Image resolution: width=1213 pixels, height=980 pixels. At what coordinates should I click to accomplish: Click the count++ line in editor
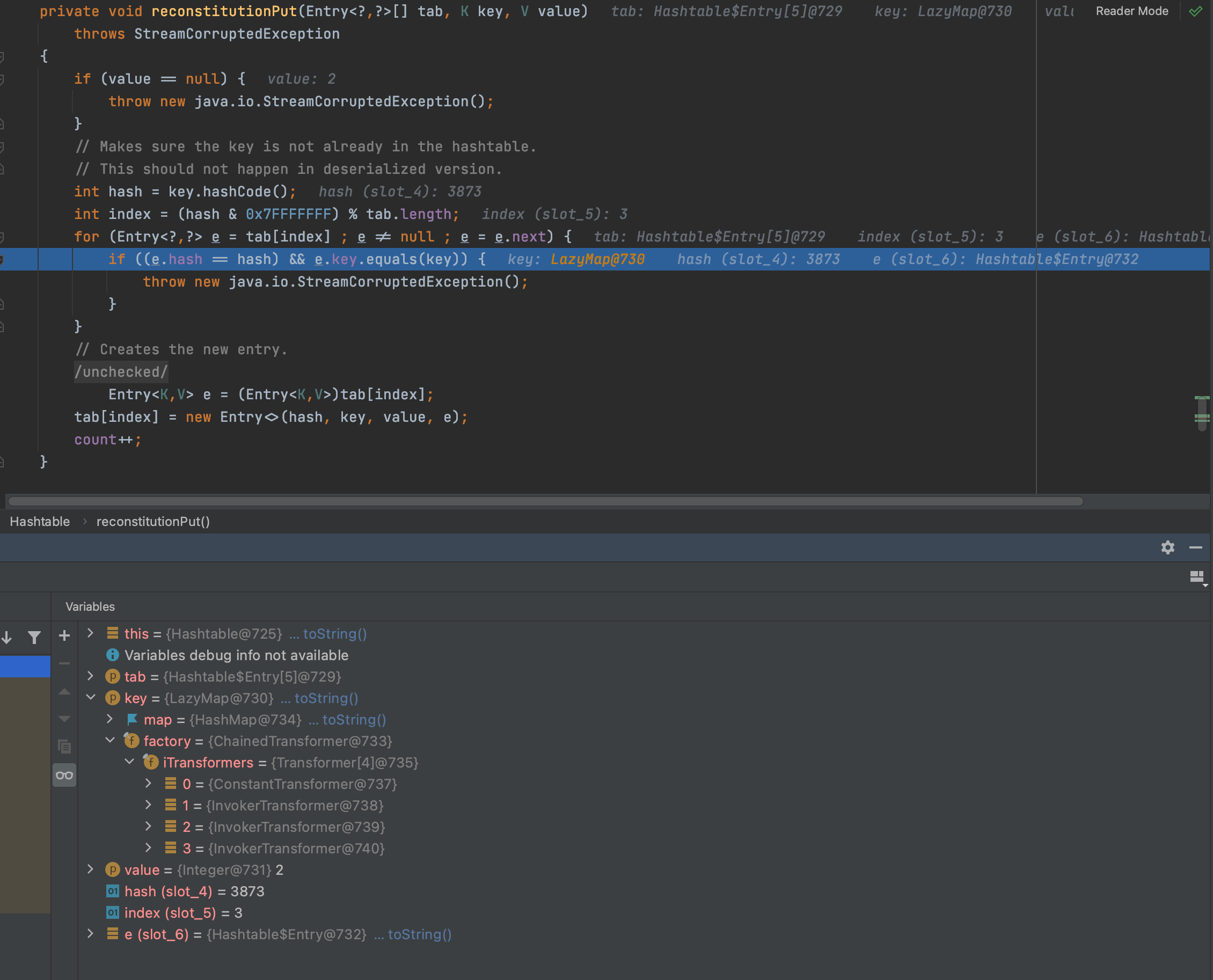coord(107,439)
